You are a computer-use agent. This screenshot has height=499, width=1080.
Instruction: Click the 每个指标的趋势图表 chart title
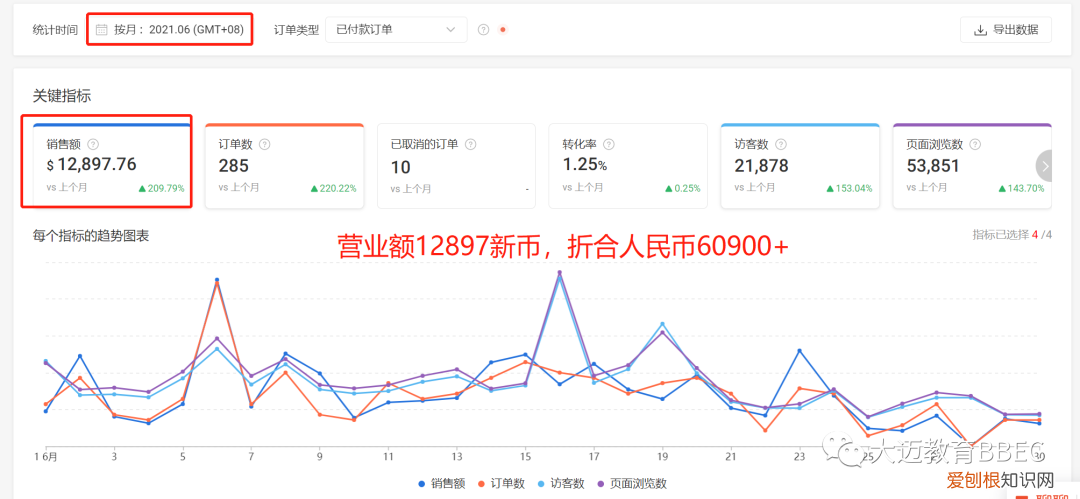pyautogui.click(x=91, y=235)
